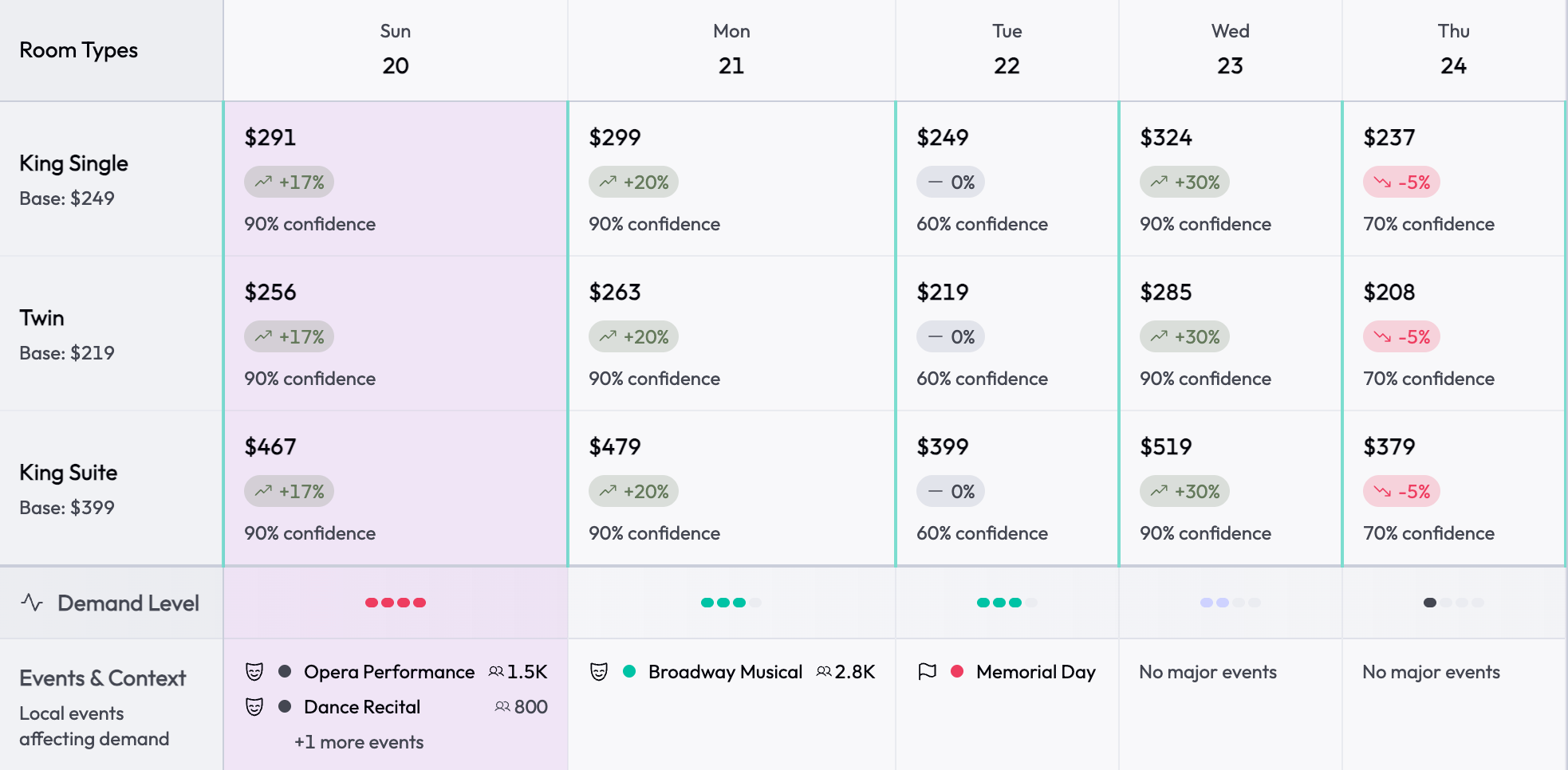This screenshot has height=770, width=1568.
Task: Click the mask icon next to Broadway Musical
Action: point(599,672)
